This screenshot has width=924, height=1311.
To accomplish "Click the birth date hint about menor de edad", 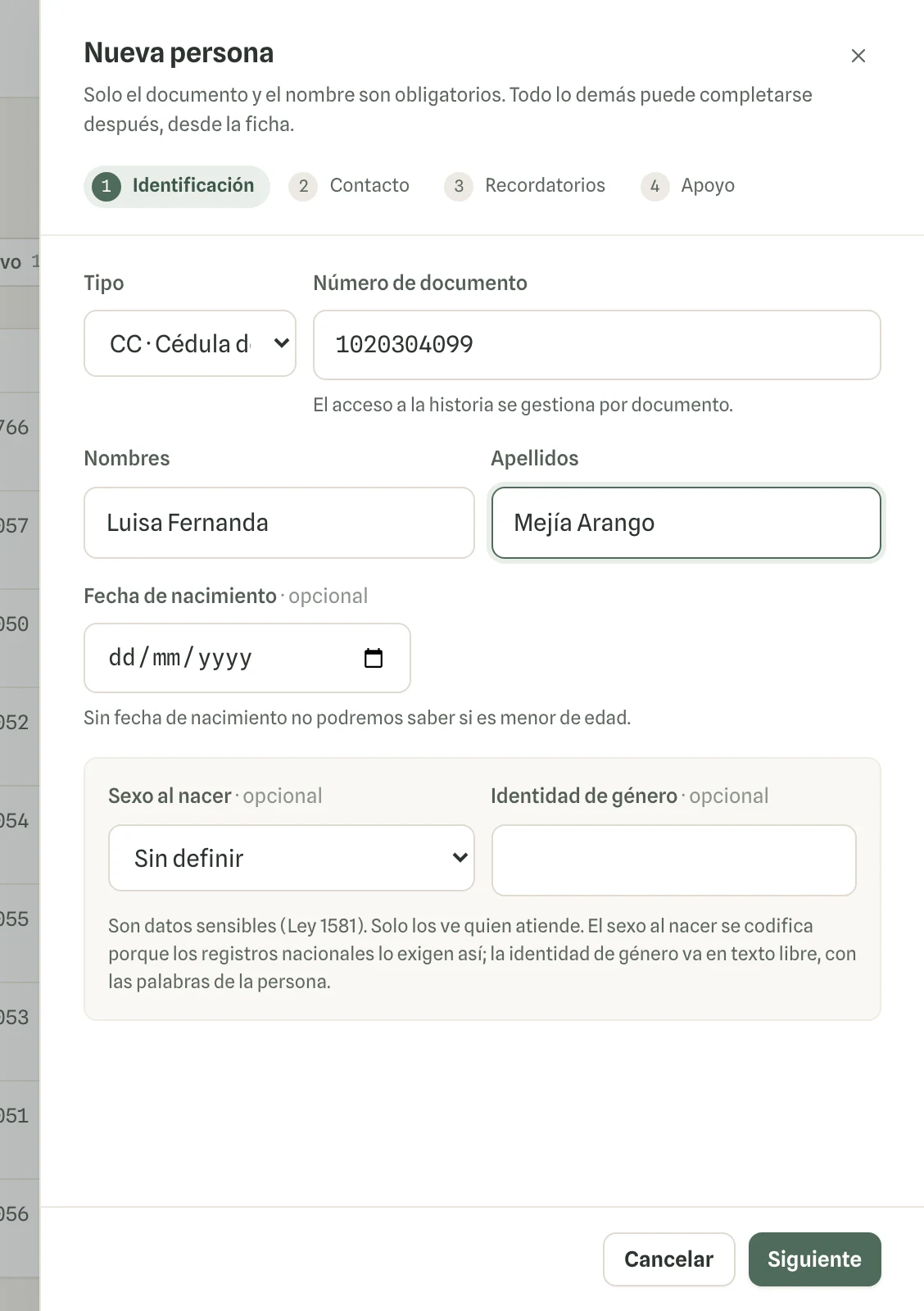I will [357, 718].
